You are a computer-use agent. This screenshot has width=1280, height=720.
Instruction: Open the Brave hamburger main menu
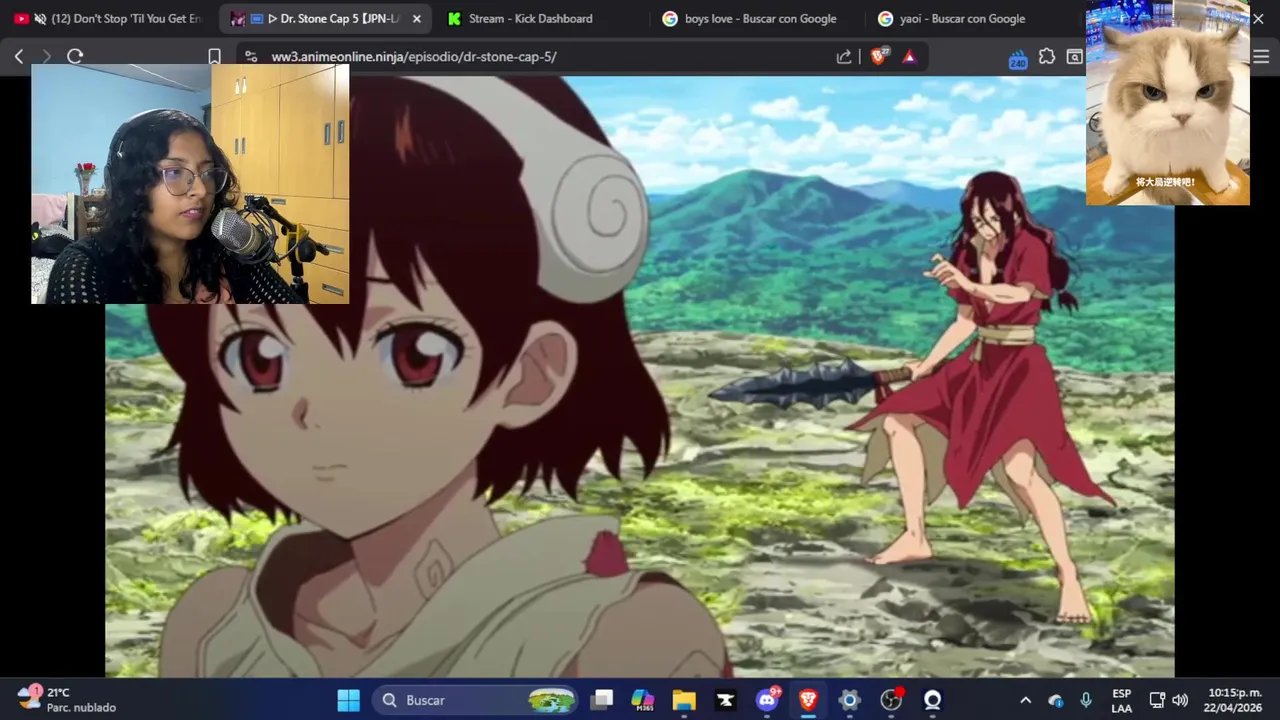pos(1261,57)
